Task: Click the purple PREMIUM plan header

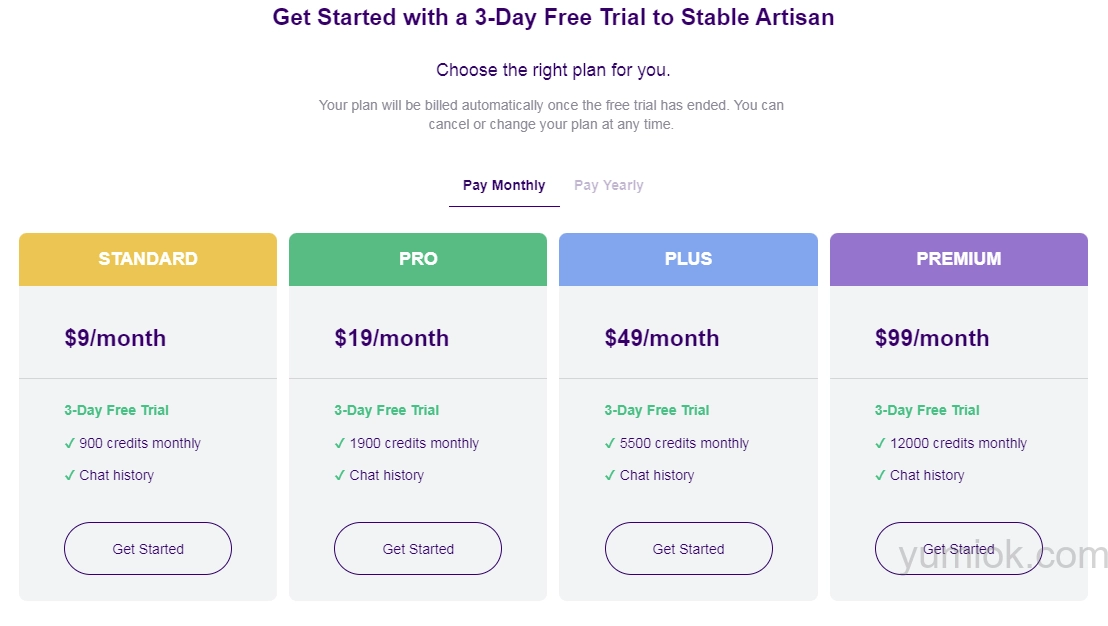Action: coord(958,258)
